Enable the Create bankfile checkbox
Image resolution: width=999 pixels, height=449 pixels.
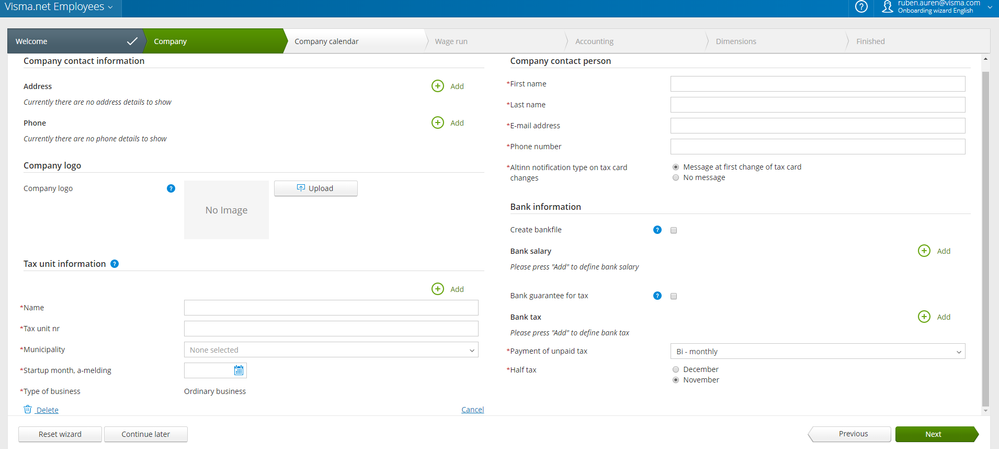click(674, 230)
